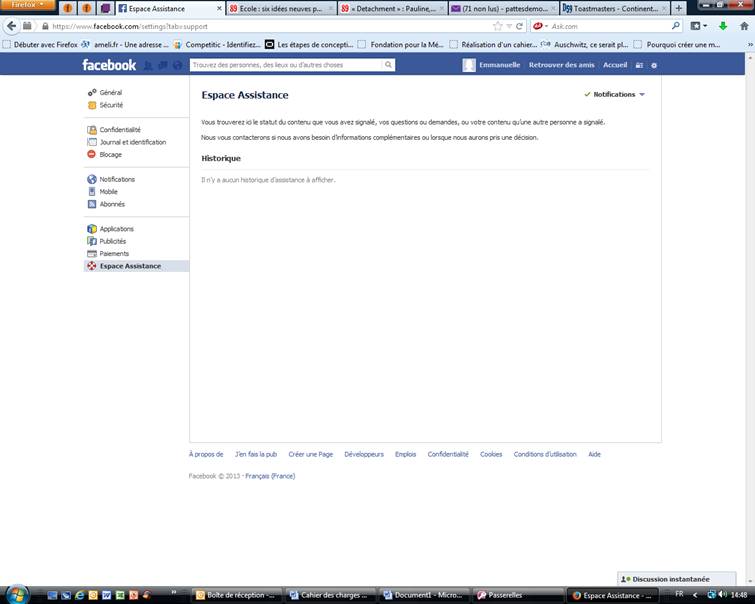
Task: Open messages icon in Facebook header
Action: tap(163, 65)
